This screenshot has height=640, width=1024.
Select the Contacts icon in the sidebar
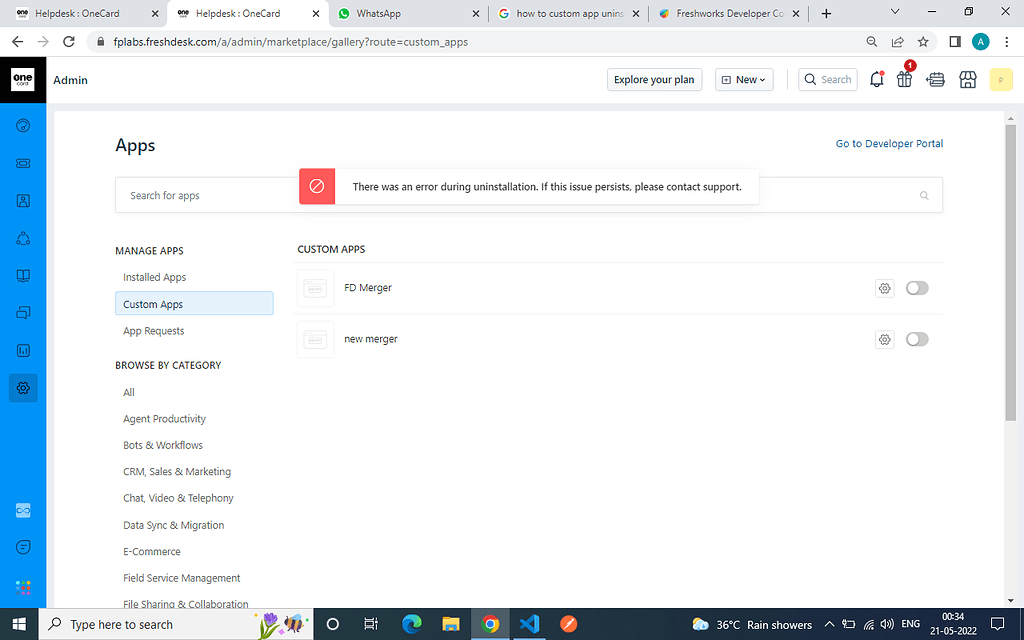click(x=23, y=200)
